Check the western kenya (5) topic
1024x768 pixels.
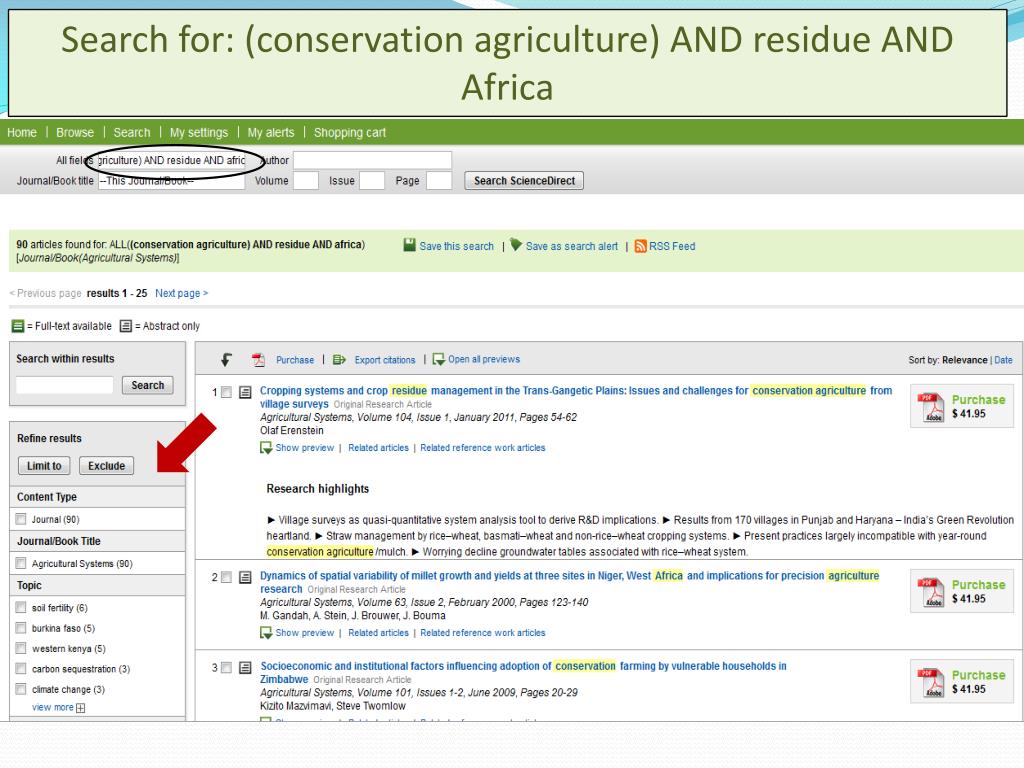[x=21, y=648]
